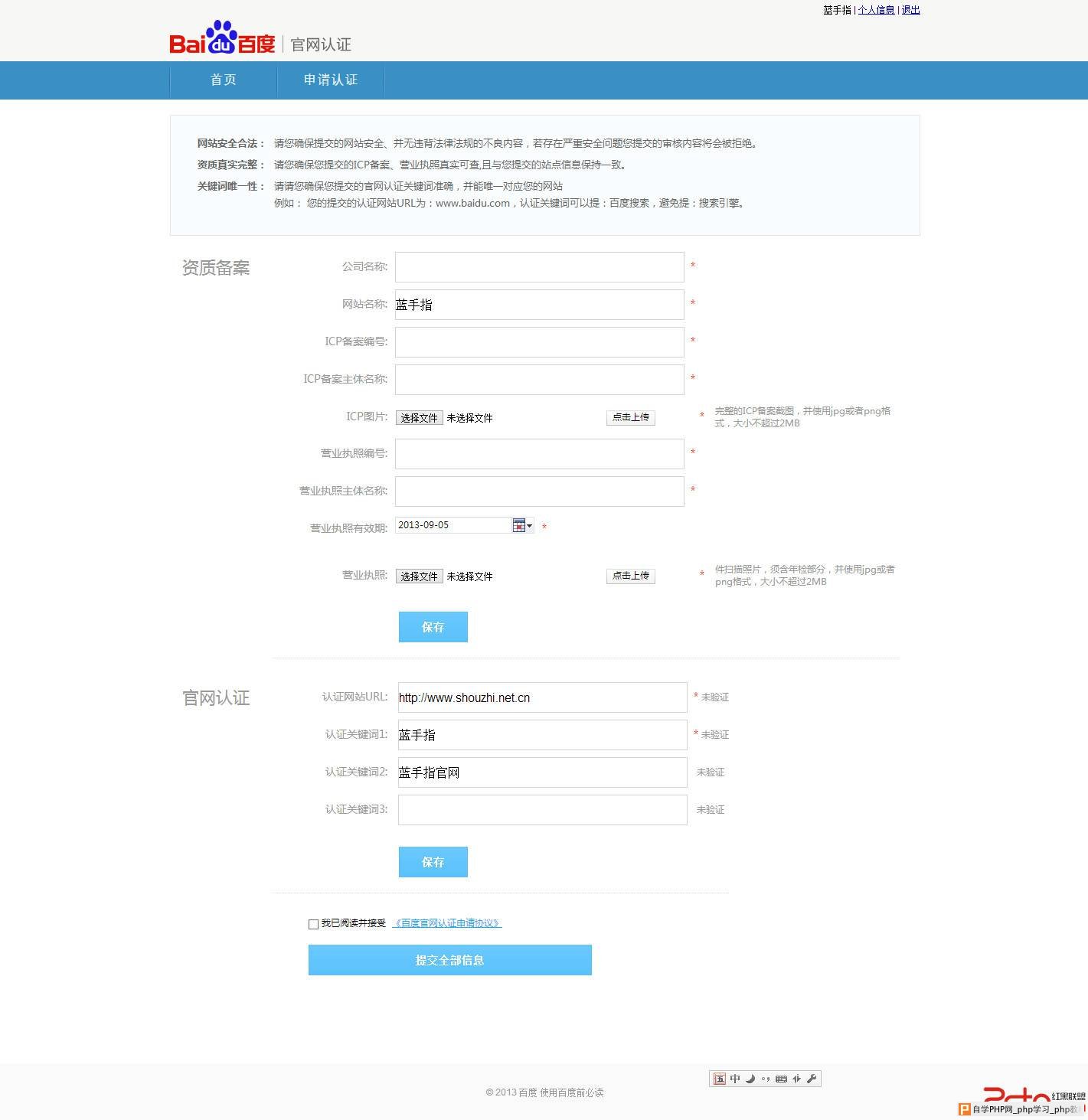Open the 使用百度前必读 footer link
Screen dimensions: 1088x1120
pyautogui.click(x=572, y=1092)
